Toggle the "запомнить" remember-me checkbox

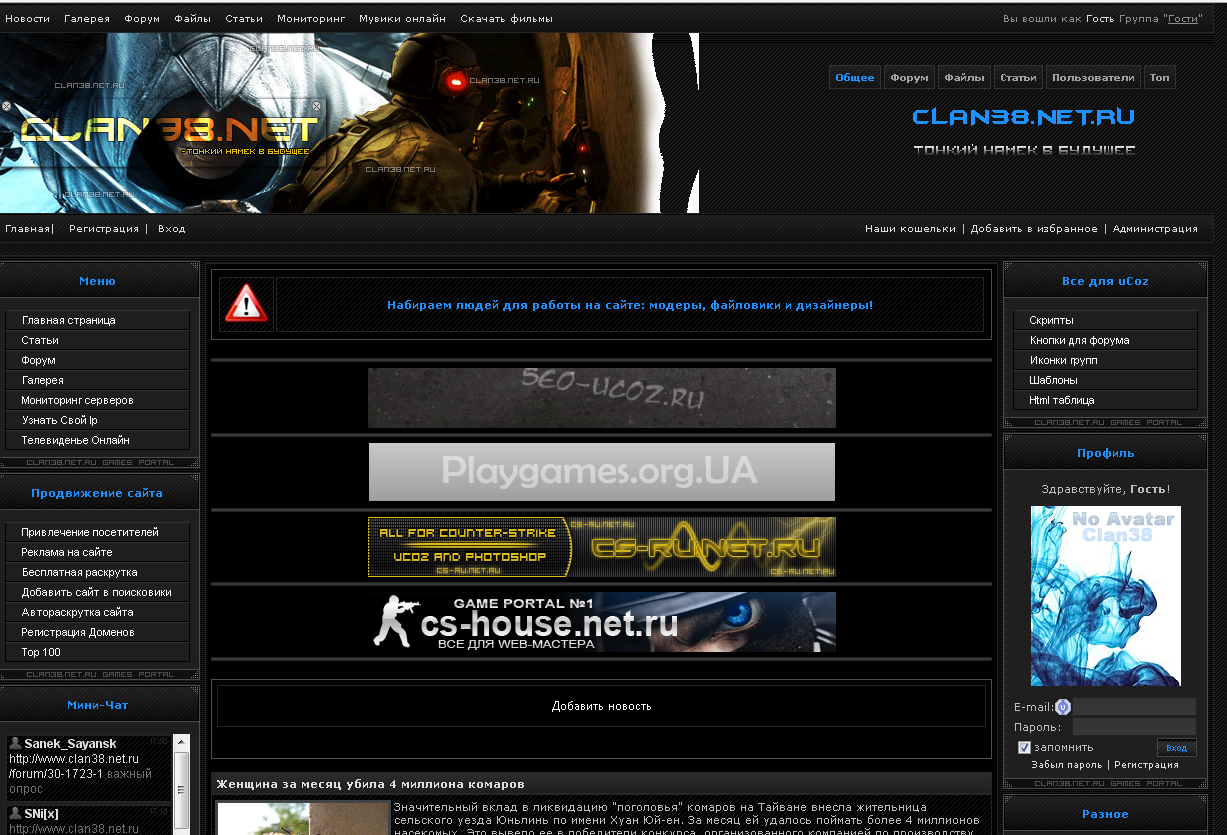[1024, 747]
